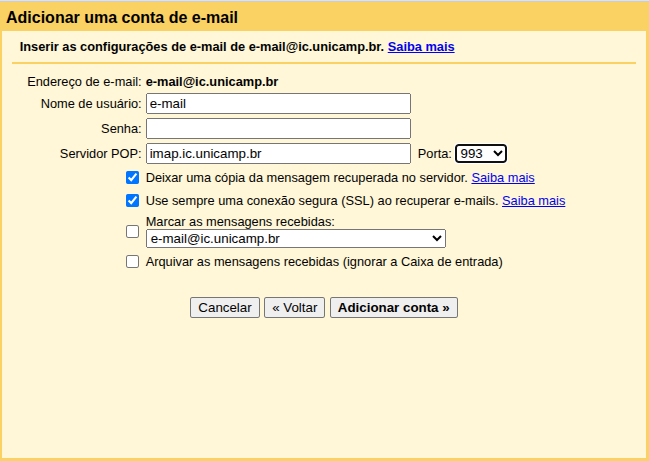The width and height of the screenshot is (649, 461).
Task: Expand the e-mail@ic.unicamp.br label dropdown
Action: 295,238
